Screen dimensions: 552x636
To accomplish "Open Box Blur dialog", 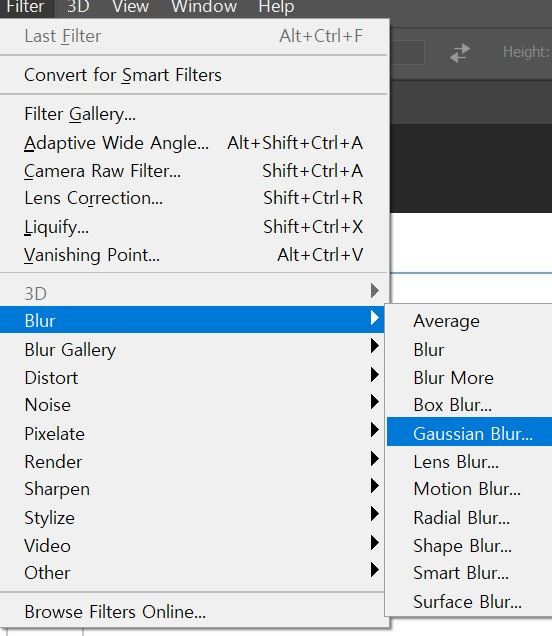I will coord(469,405).
